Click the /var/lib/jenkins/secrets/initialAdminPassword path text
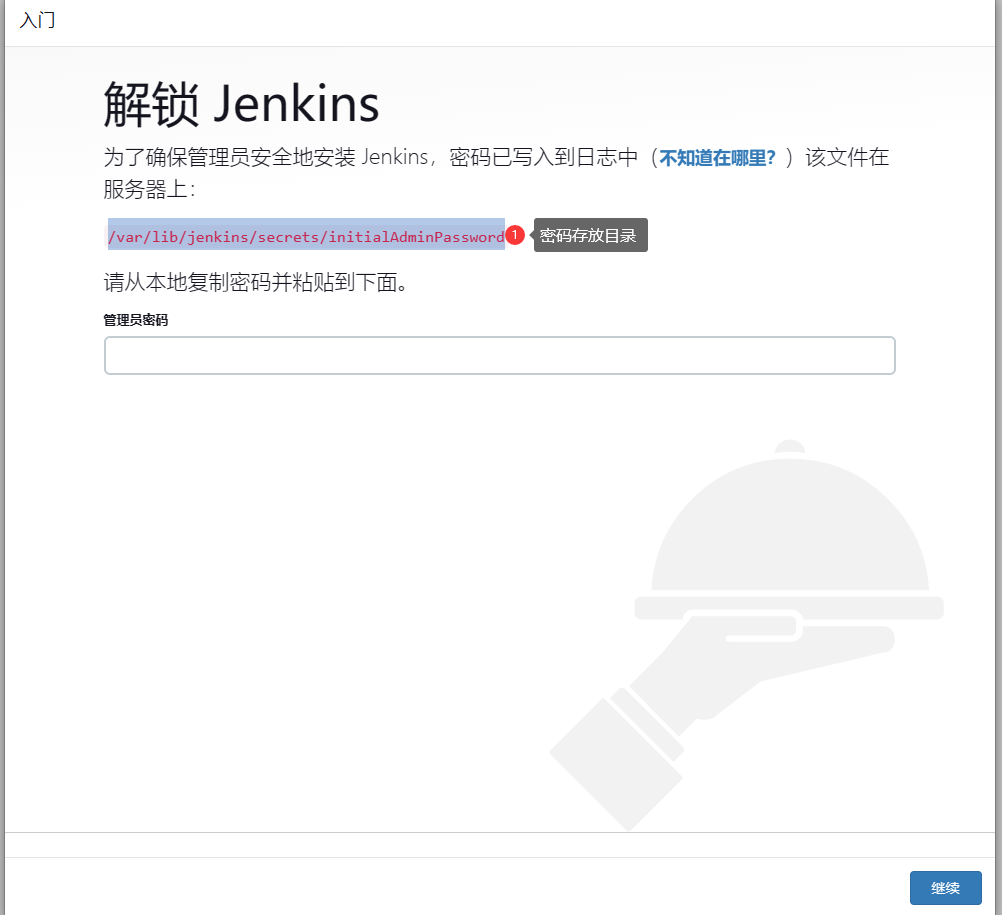Image resolution: width=1002 pixels, height=915 pixels. coord(306,236)
